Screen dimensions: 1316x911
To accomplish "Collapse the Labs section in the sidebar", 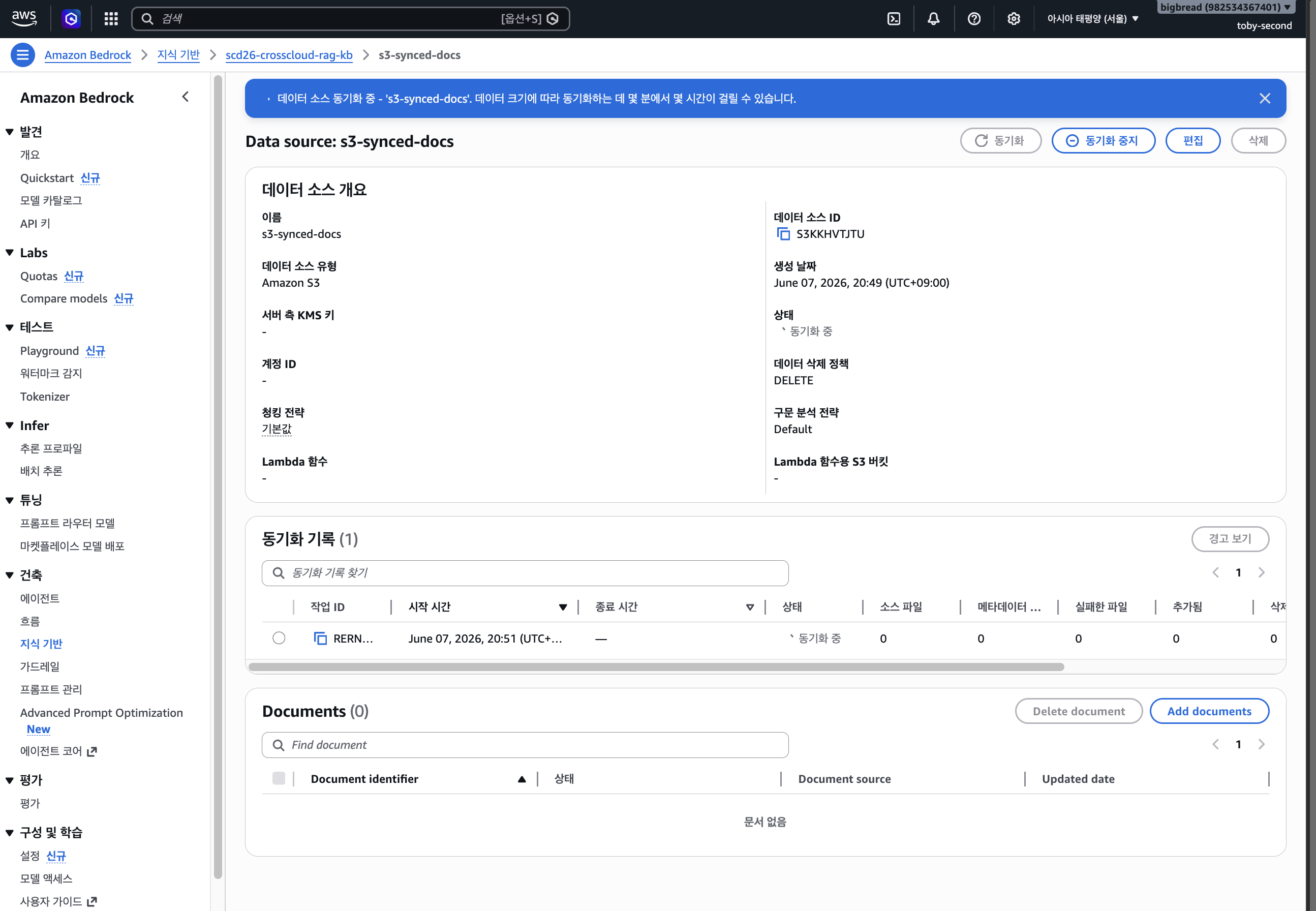I will click(x=10, y=252).
